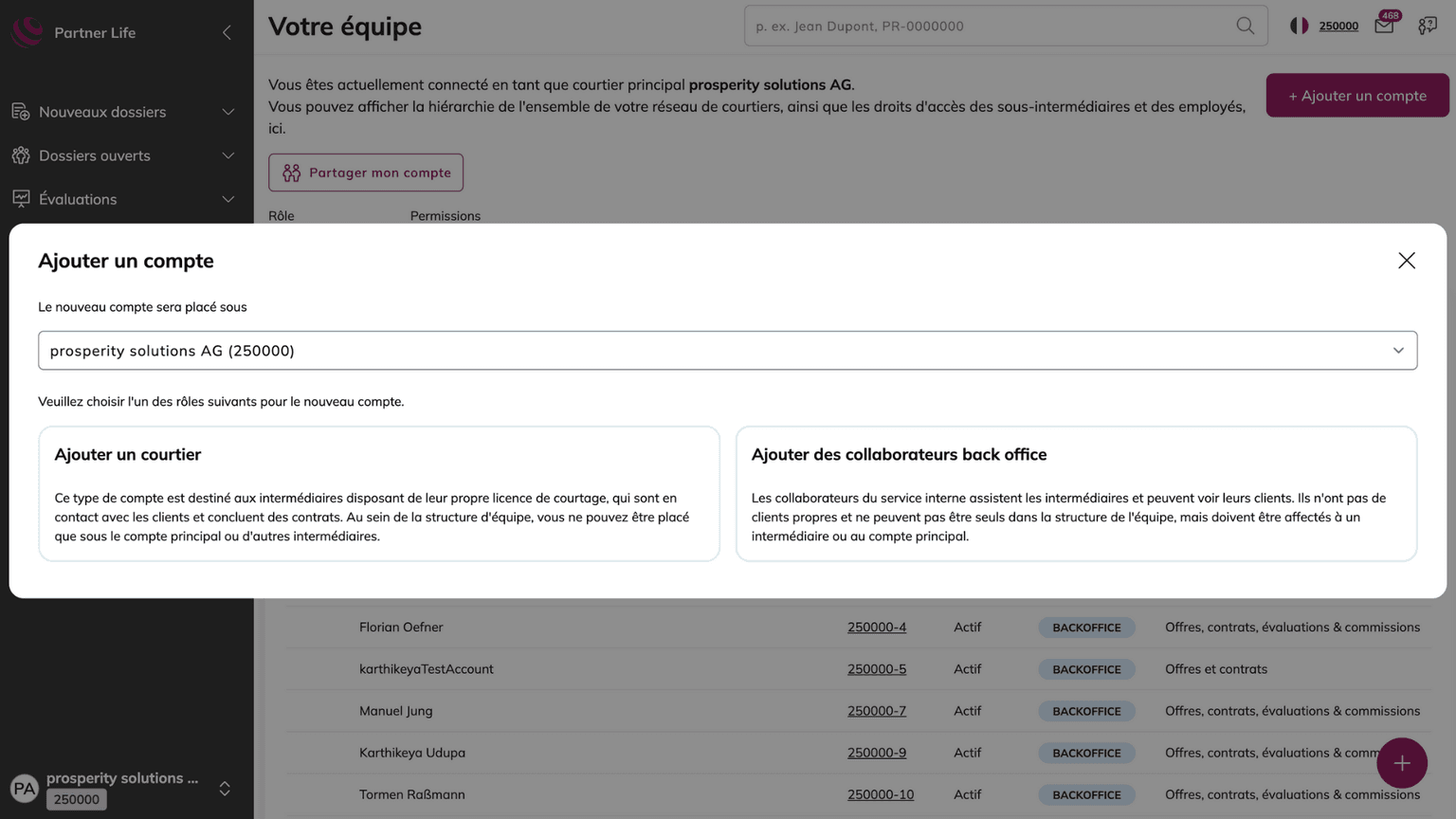
Task: Open account link 250000-4
Action: click(876, 628)
